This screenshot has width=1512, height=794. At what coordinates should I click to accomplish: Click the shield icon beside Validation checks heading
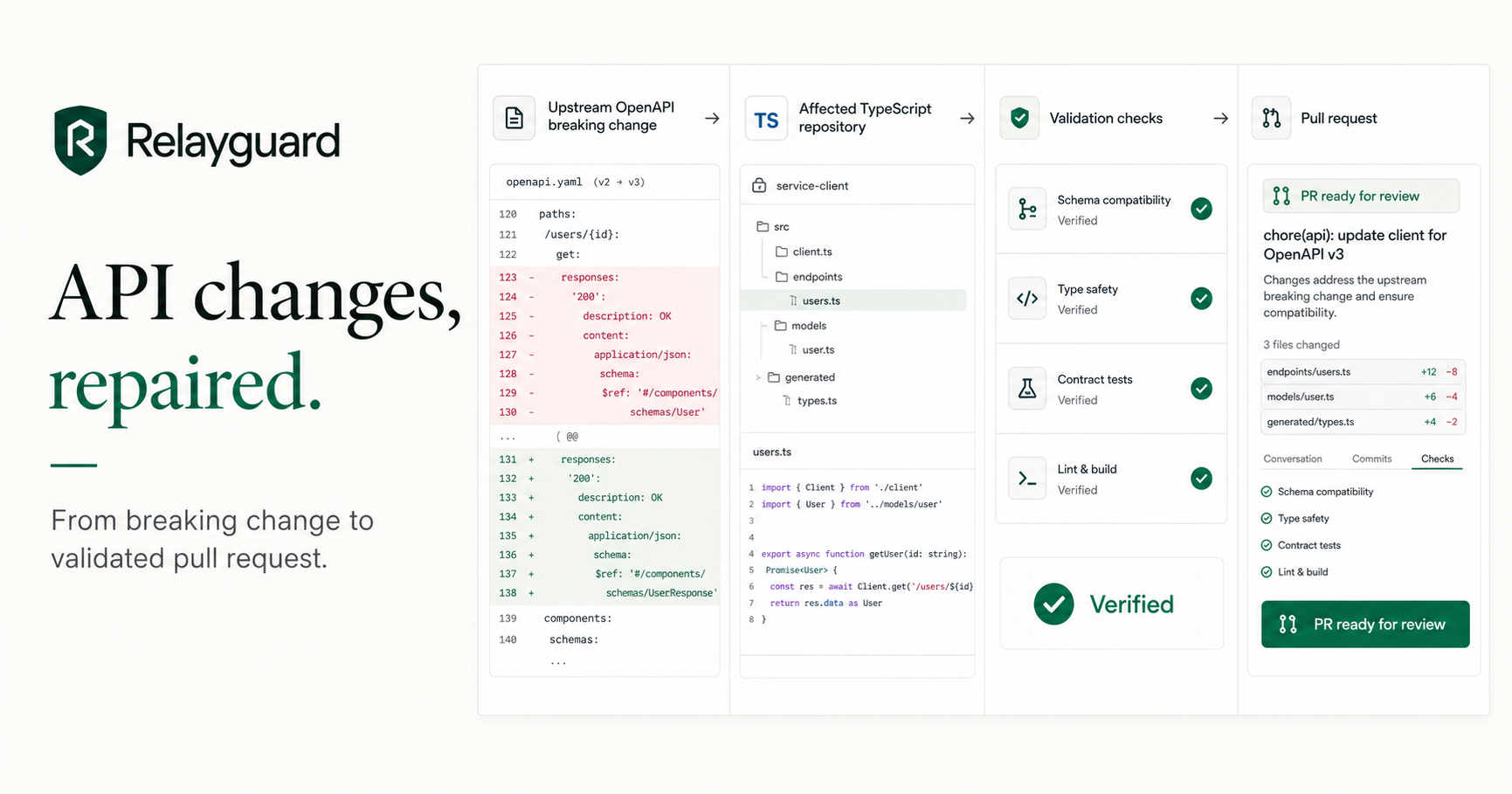click(1019, 118)
